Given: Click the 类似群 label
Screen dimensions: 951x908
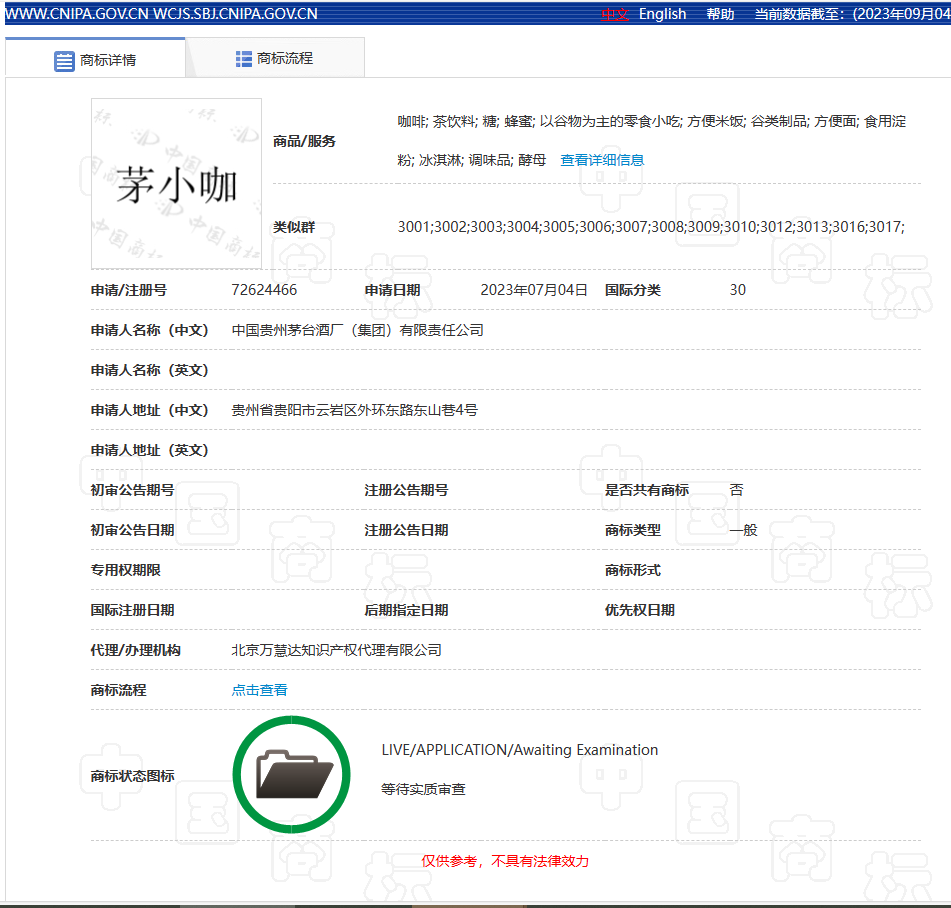Looking at the screenshot, I should tap(294, 227).
